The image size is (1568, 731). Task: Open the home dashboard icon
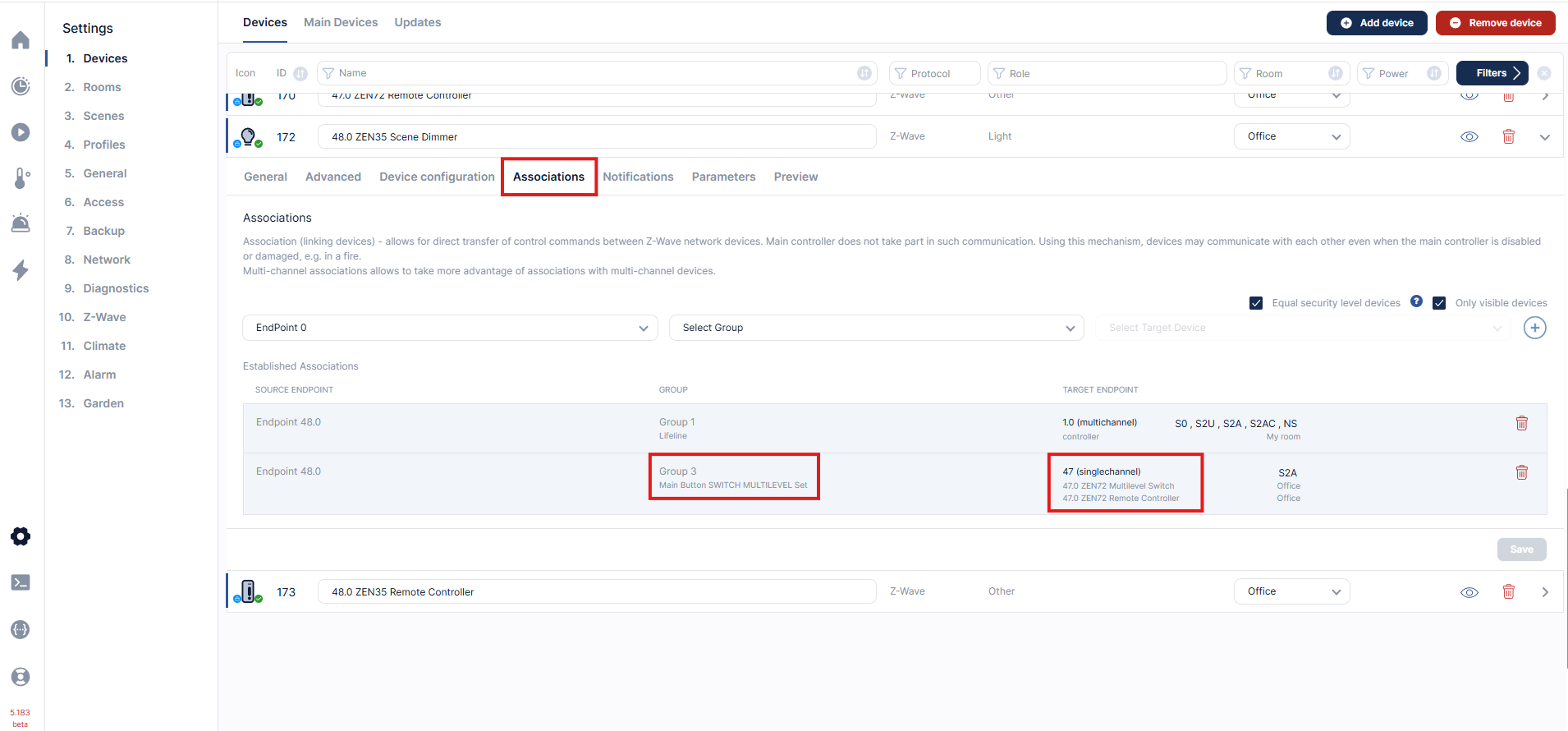pyautogui.click(x=21, y=40)
